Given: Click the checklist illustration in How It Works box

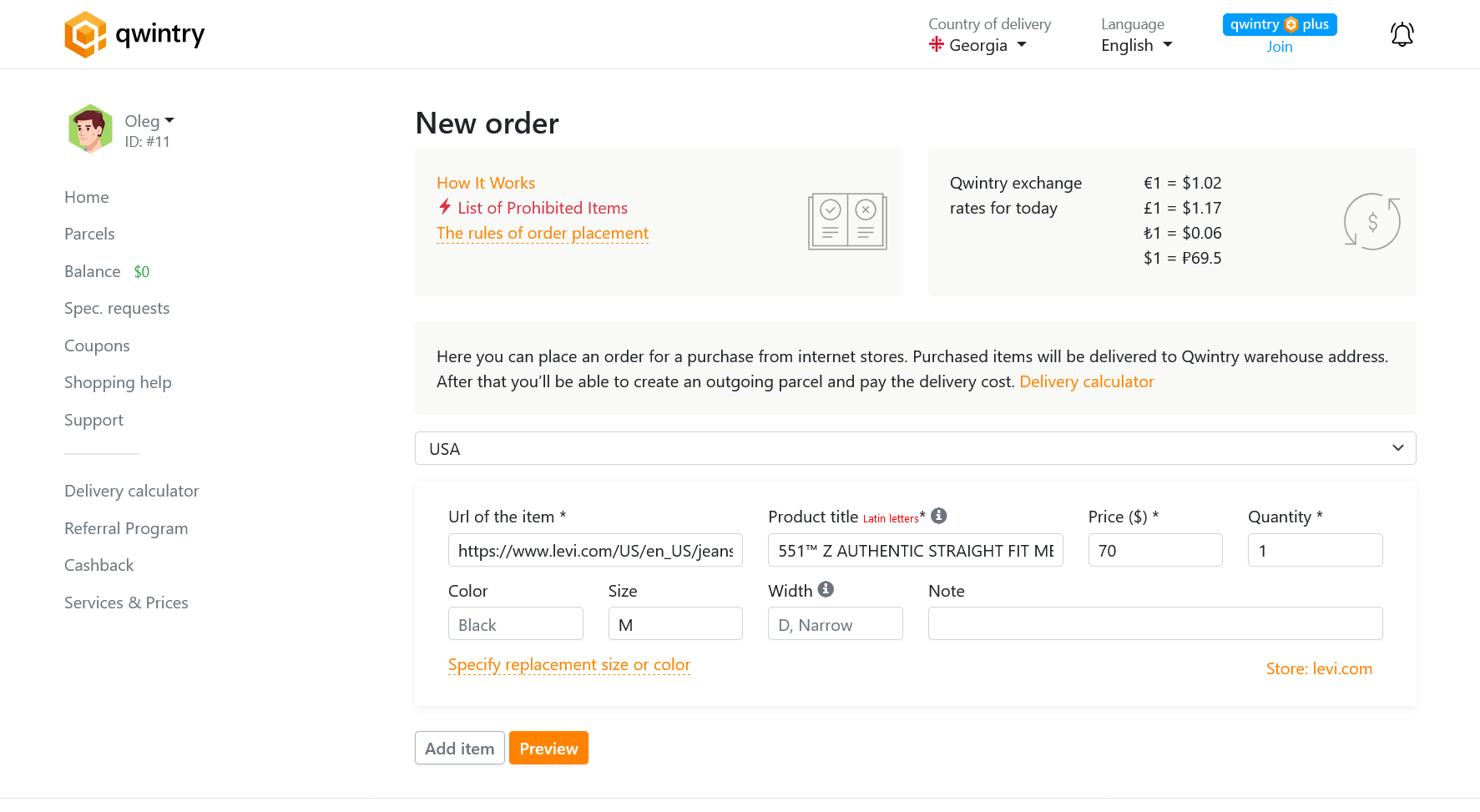Looking at the screenshot, I should [x=846, y=221].
